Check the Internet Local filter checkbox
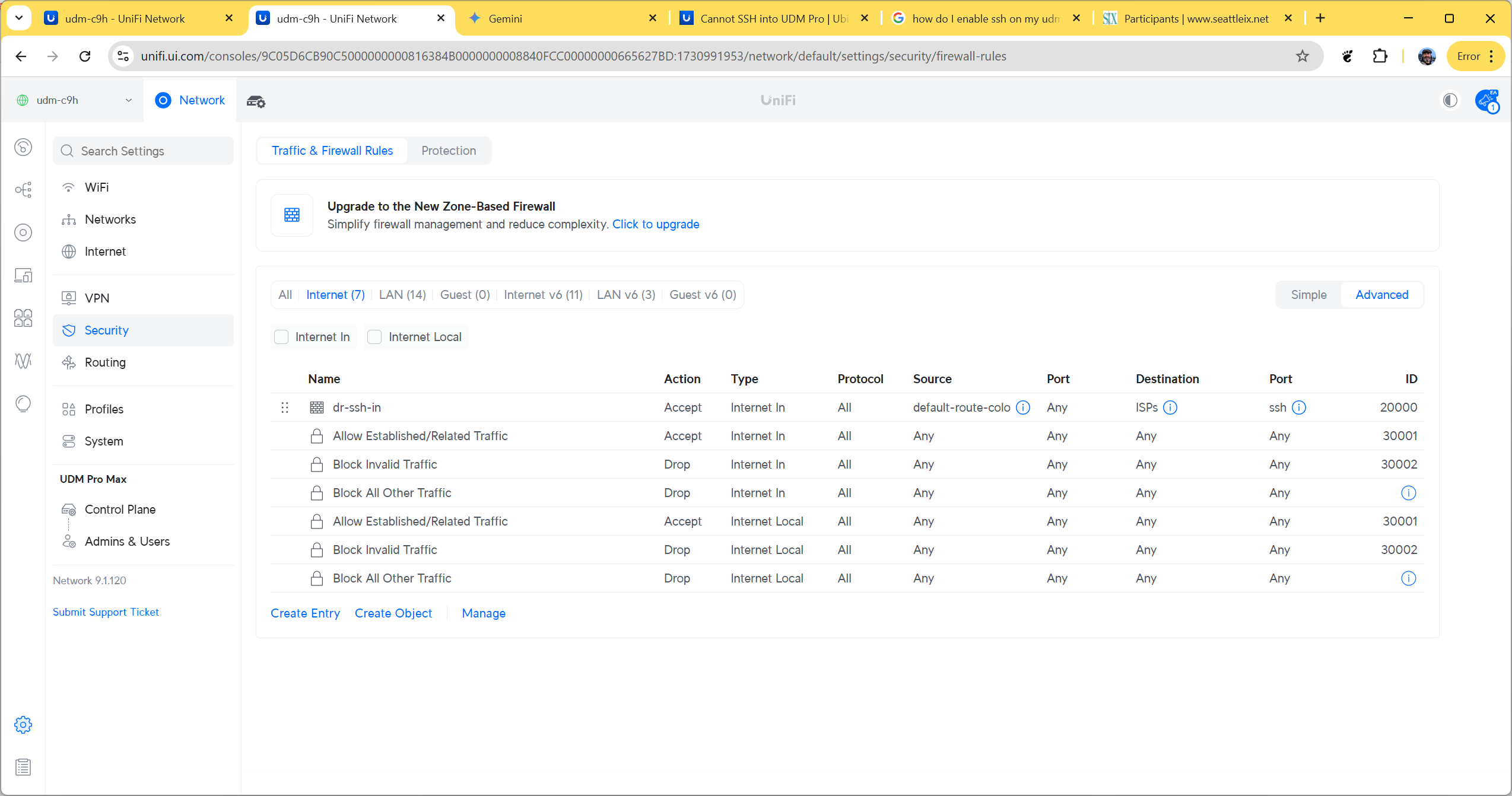This screenshot has width=1512, height=796. point(374,337)
